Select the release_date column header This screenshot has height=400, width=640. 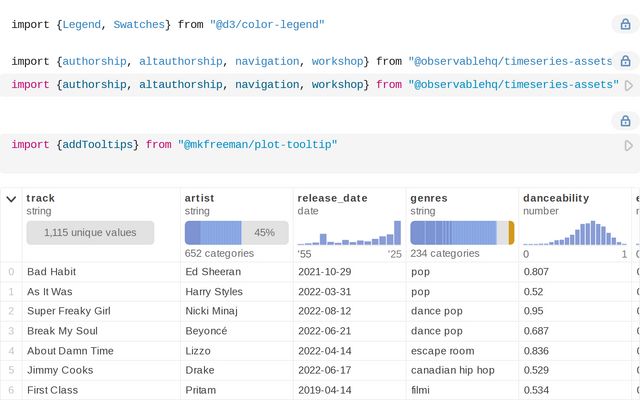point(333,198)
